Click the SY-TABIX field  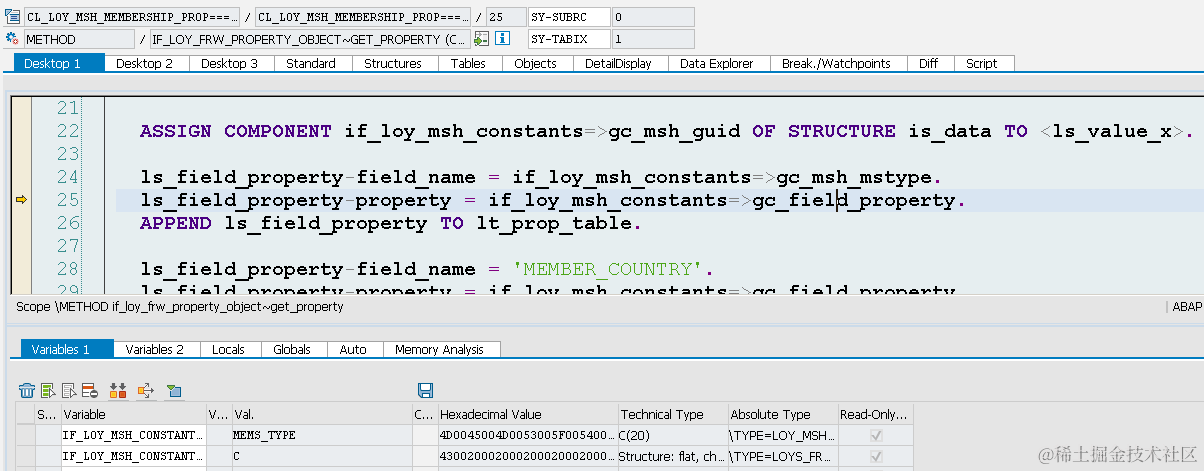[569, 39]
